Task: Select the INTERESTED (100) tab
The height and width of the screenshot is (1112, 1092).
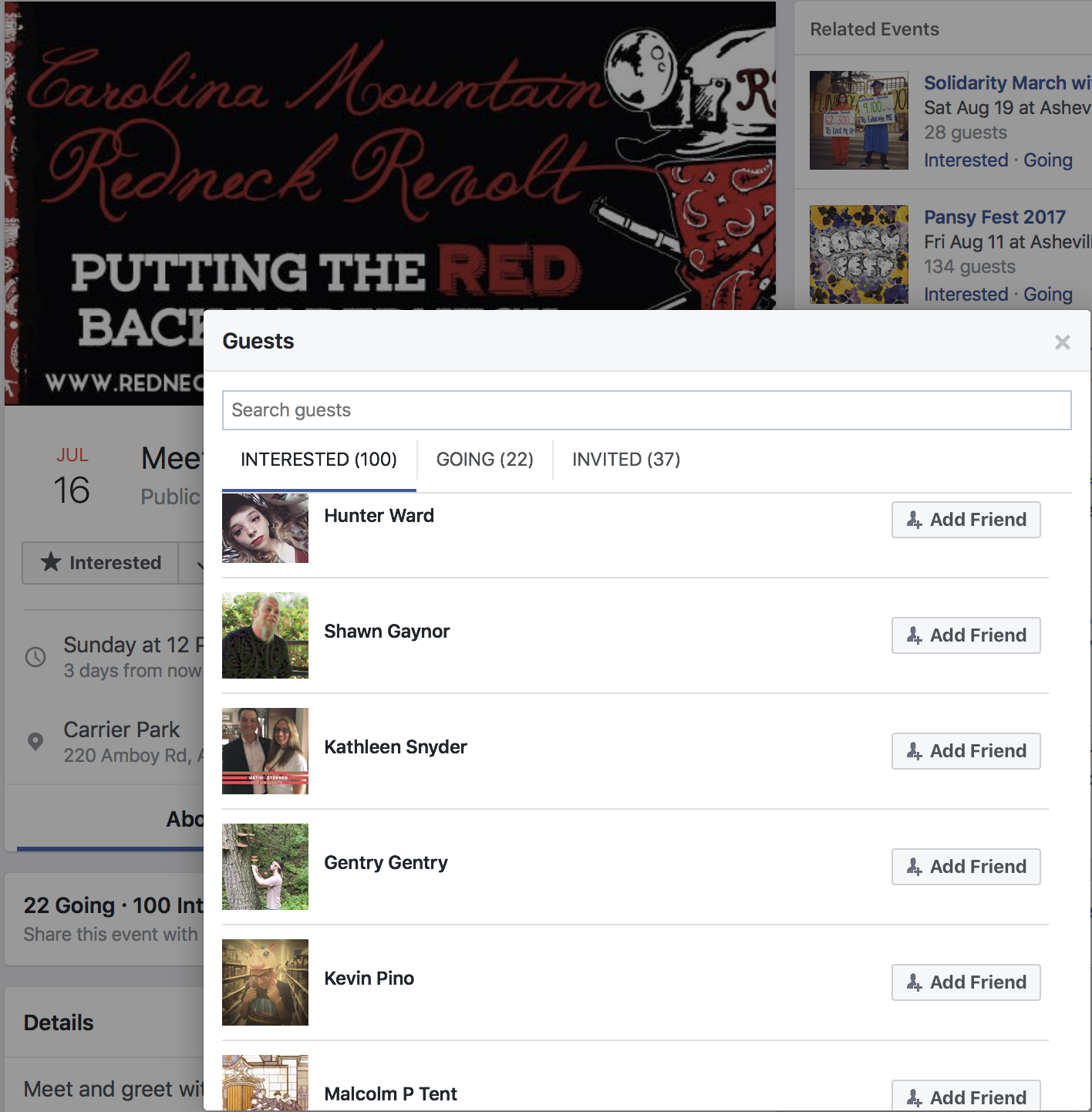Action: [318, 460]
